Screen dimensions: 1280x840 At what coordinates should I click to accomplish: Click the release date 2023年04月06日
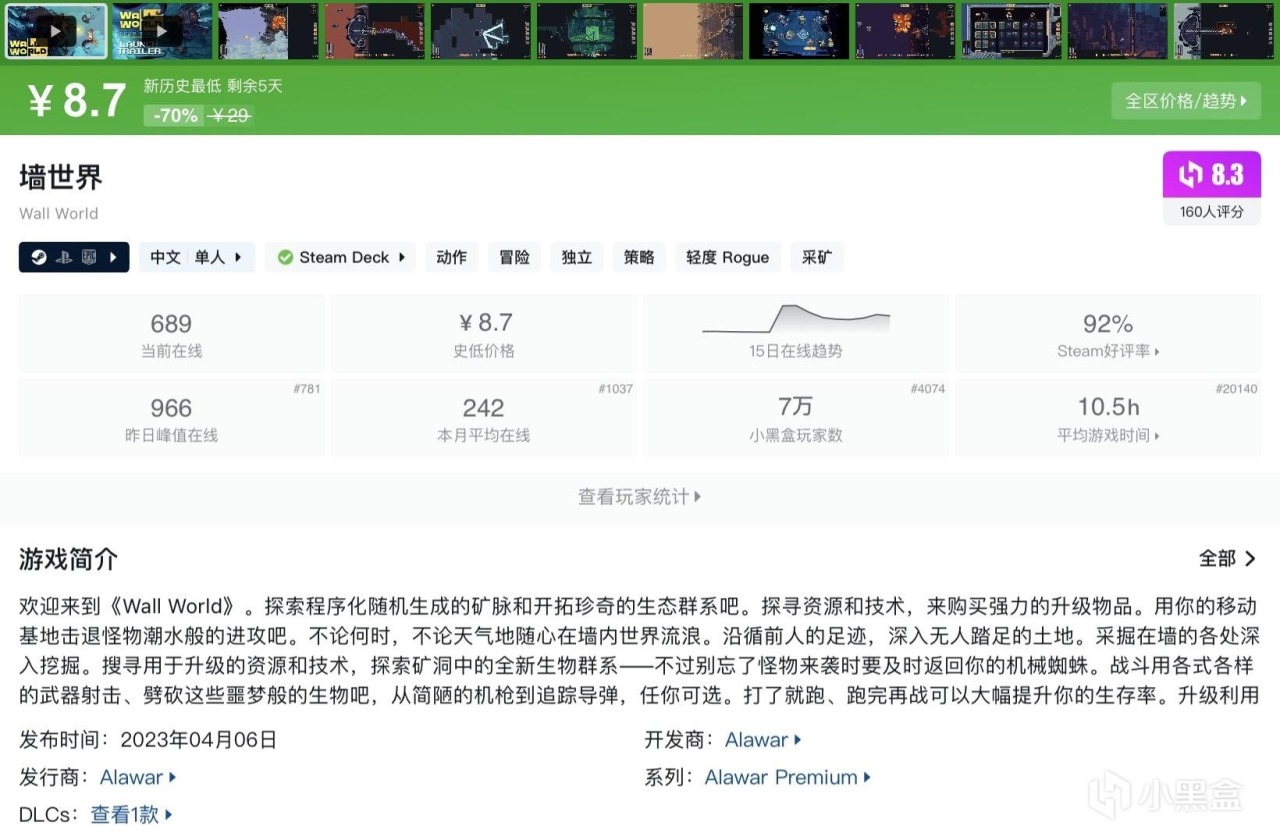pos(198,740)
